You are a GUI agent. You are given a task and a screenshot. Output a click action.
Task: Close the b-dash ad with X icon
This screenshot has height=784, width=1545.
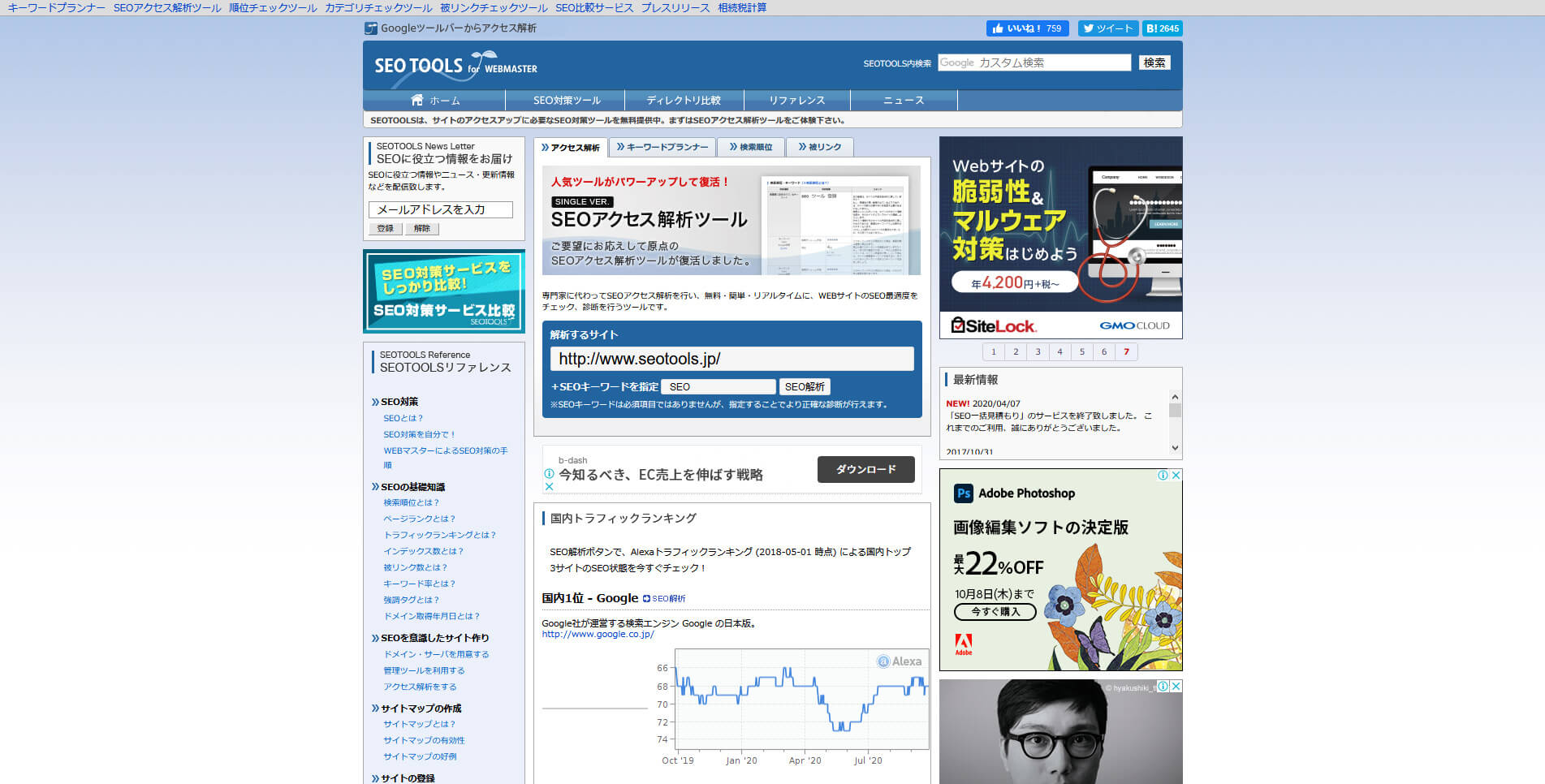[550, 487]
